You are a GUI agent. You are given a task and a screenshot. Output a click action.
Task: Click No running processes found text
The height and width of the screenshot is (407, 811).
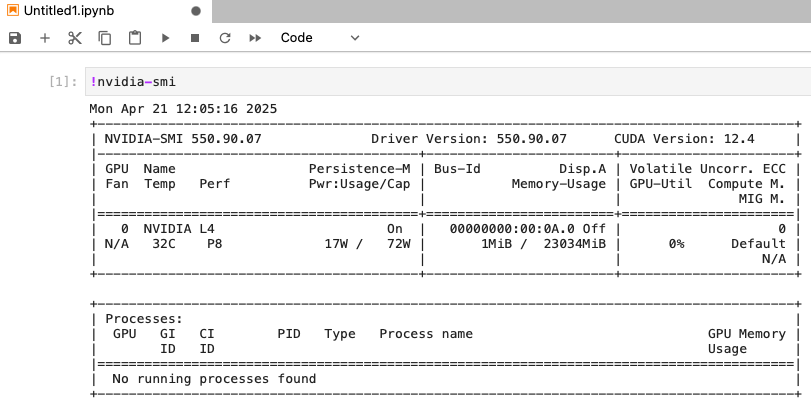(x=214, y=379)
